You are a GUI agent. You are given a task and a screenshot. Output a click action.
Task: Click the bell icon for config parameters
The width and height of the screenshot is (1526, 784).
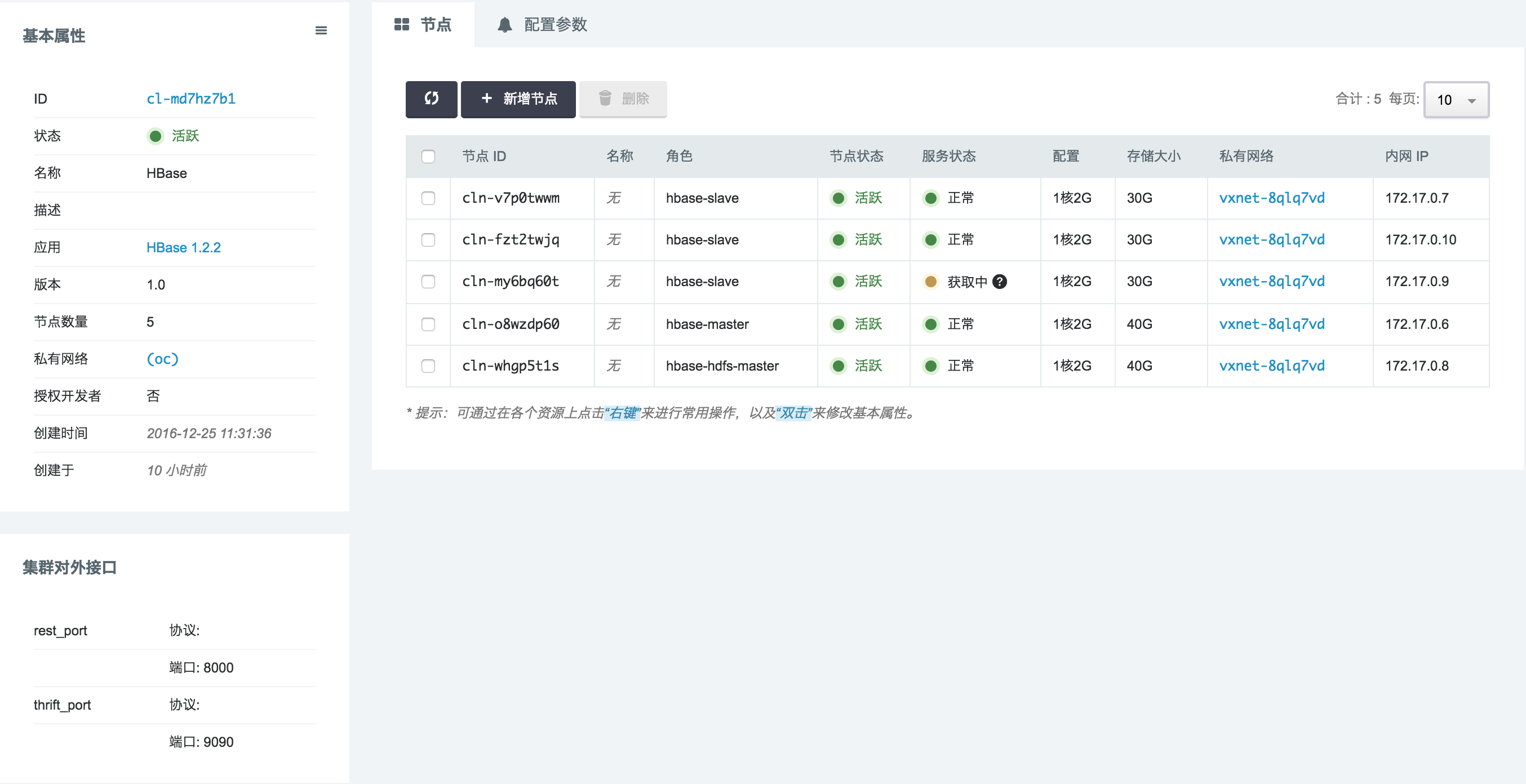click(x=504, y=25)
